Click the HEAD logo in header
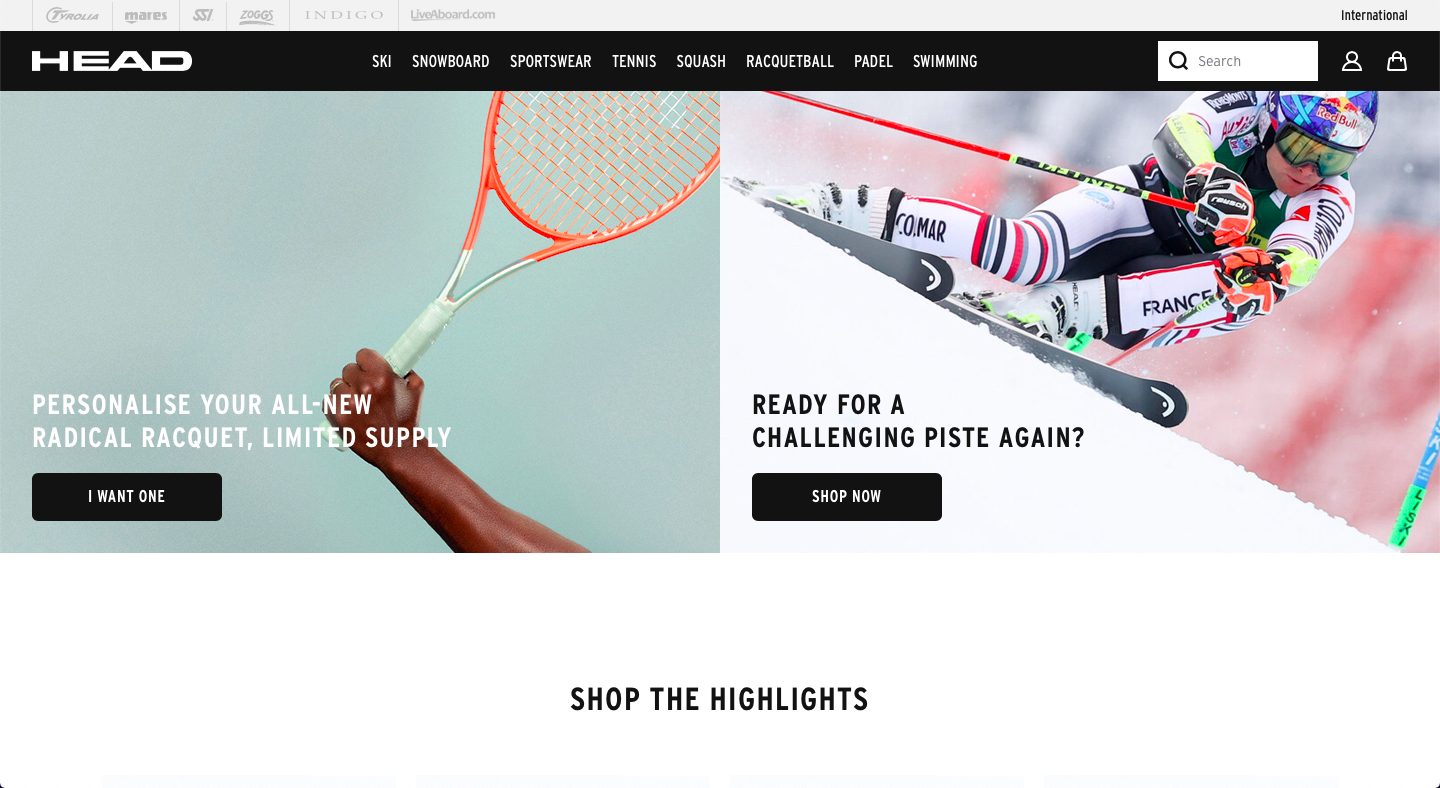 click(112, 61)
